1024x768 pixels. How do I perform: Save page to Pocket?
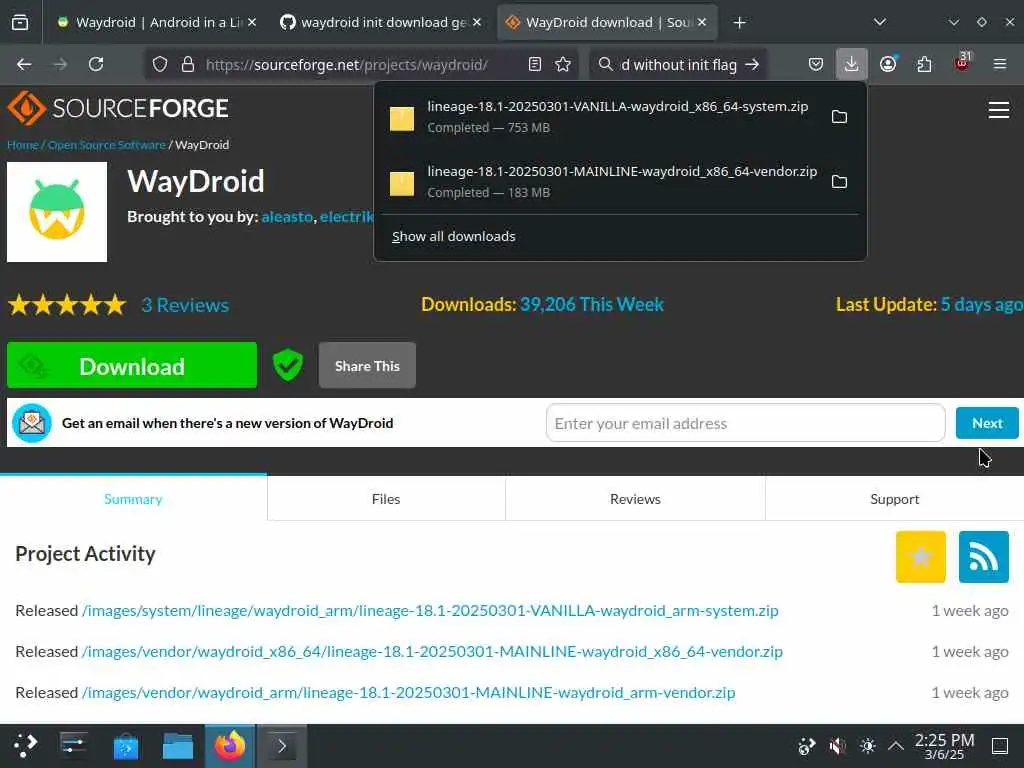(x=816, y=65)
